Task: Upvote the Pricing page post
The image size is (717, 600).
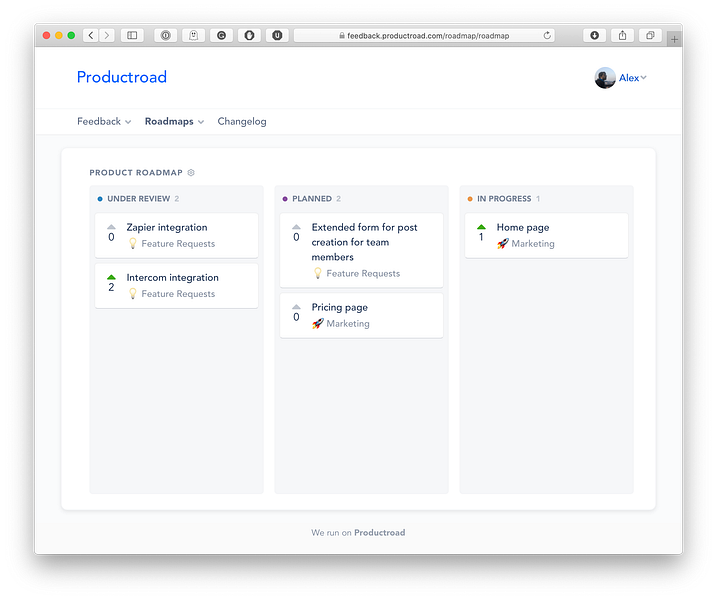Action: [x=296, y=307]
